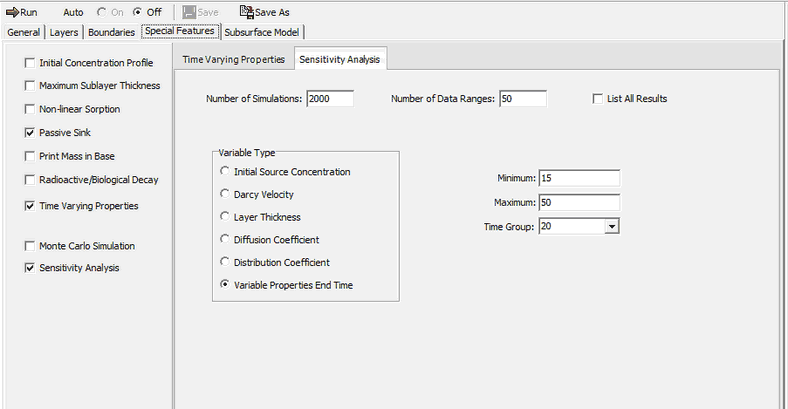The image size is (788, 409).
Task: Click the Save As icon
Action: (246, 12)
